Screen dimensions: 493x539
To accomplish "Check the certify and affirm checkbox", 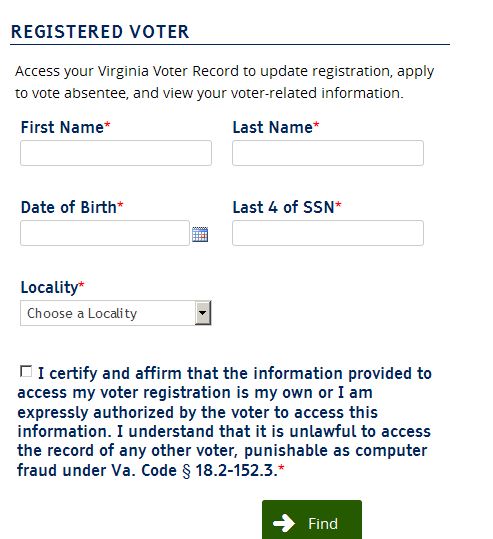I will pos(26,371).
